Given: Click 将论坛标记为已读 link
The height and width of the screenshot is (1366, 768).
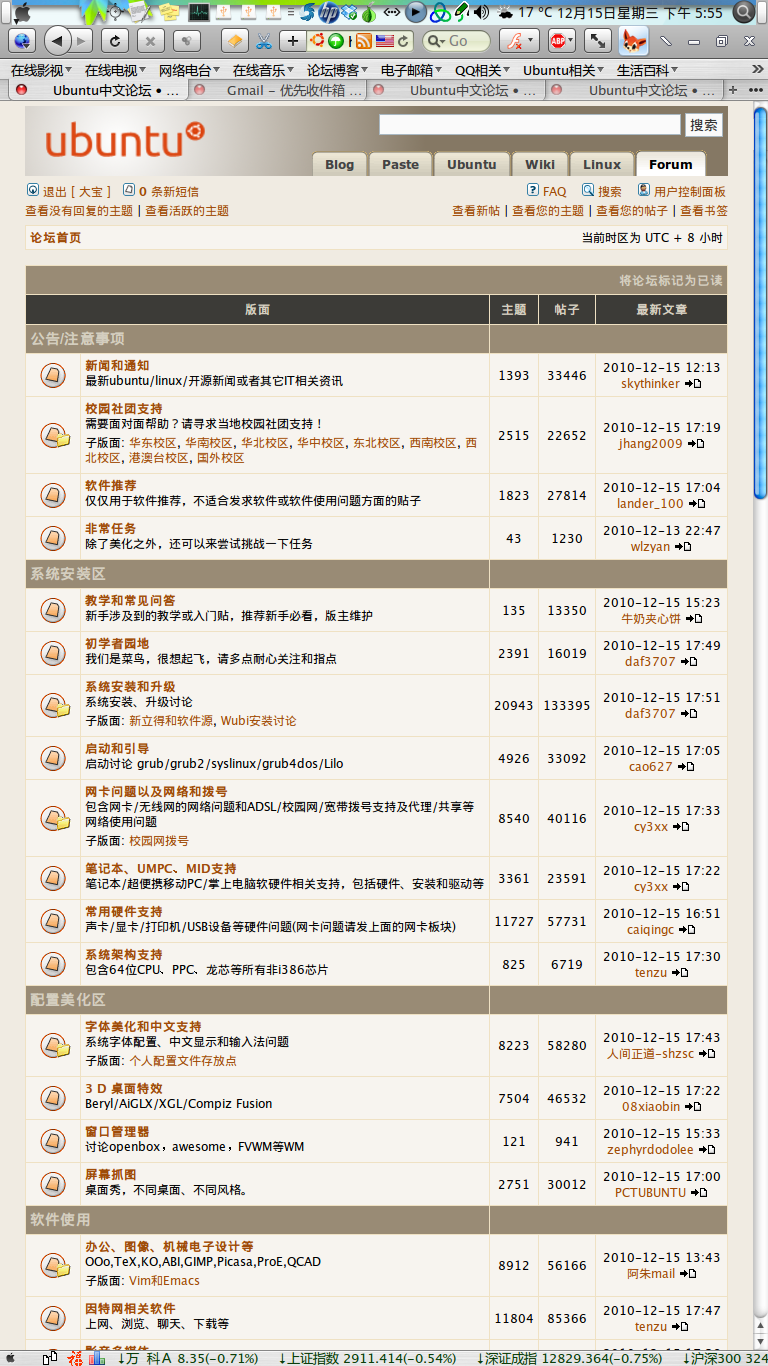Looking at the screenshot, I should [670, 280].
